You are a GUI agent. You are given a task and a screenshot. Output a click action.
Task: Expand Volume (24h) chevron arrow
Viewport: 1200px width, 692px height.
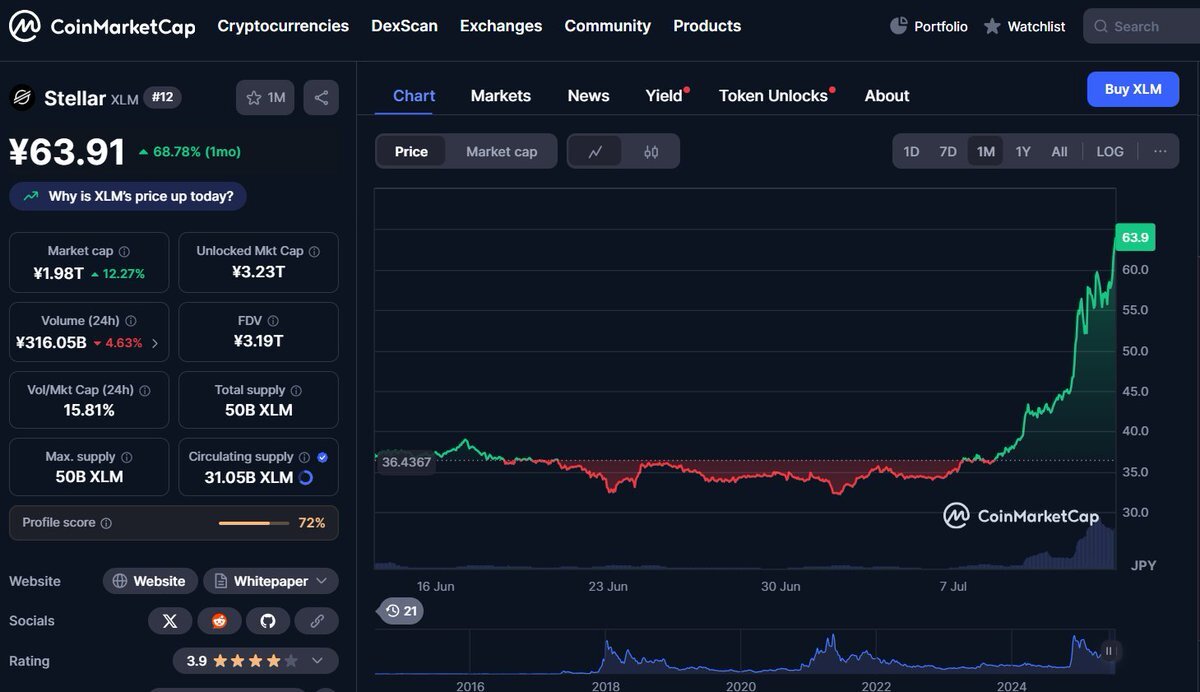click(x=154, y=343)
